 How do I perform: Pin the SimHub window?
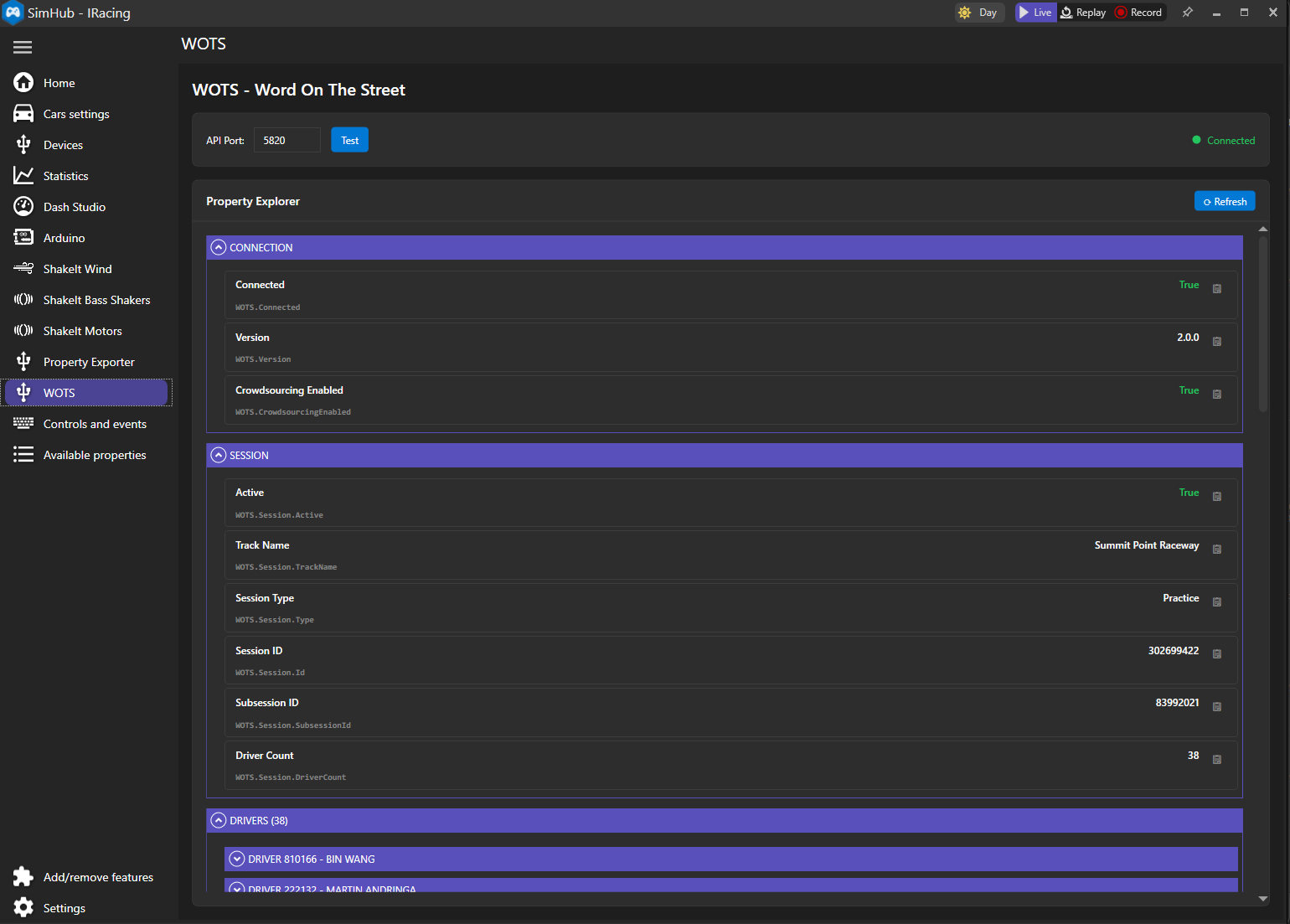(x=1187, y=12)
